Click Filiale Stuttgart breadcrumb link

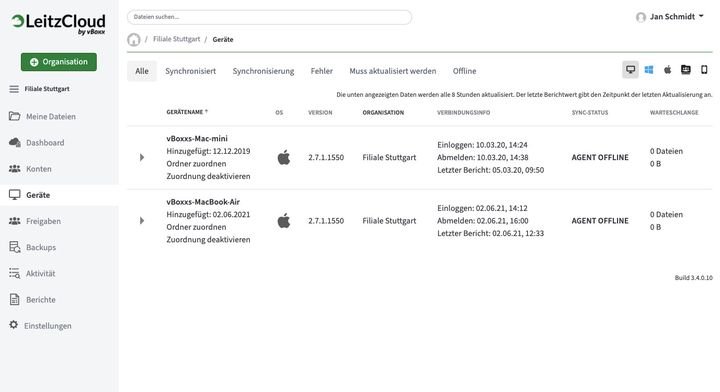coord(176,39)
